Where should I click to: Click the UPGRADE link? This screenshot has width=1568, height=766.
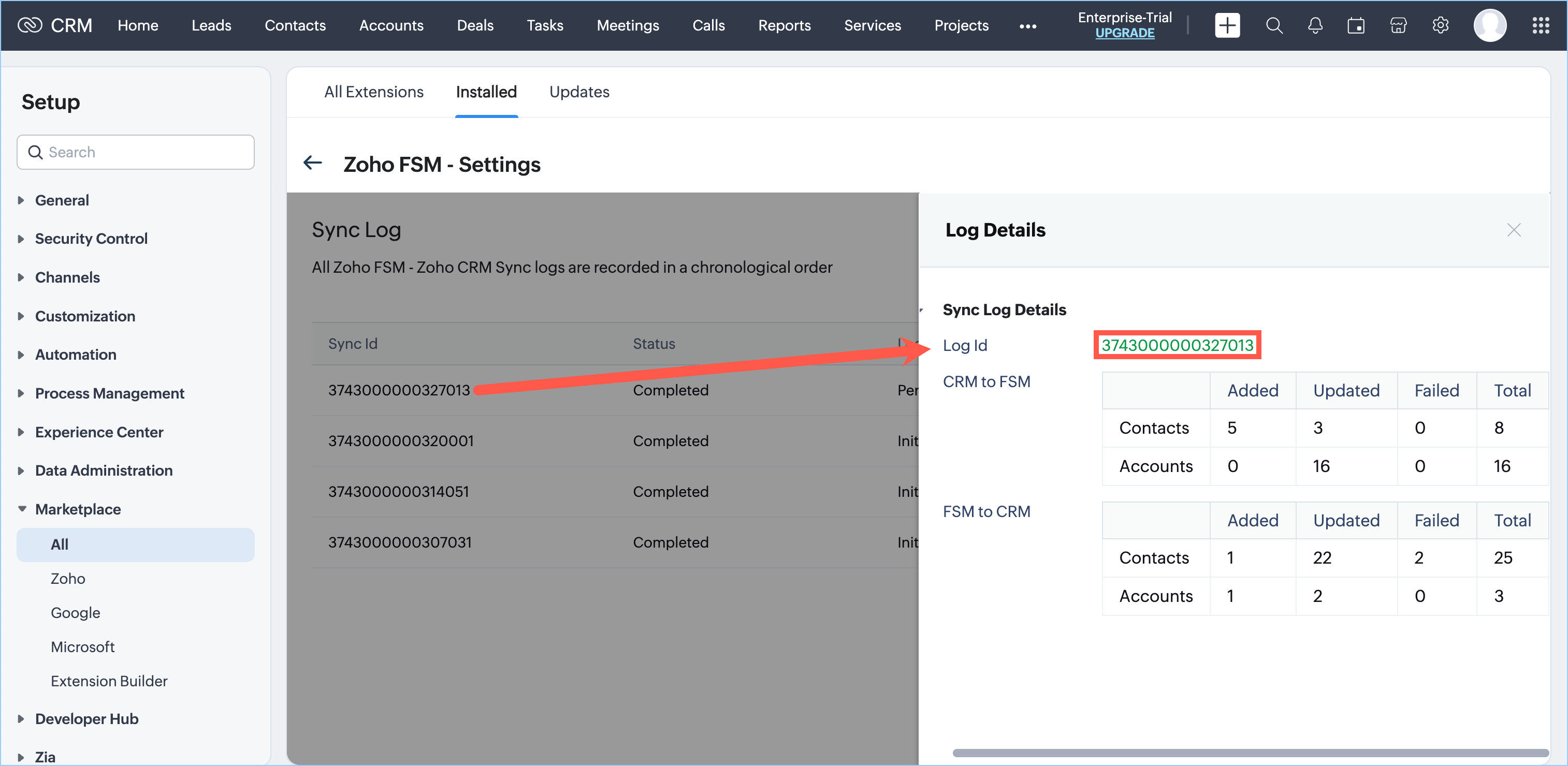1124,34
